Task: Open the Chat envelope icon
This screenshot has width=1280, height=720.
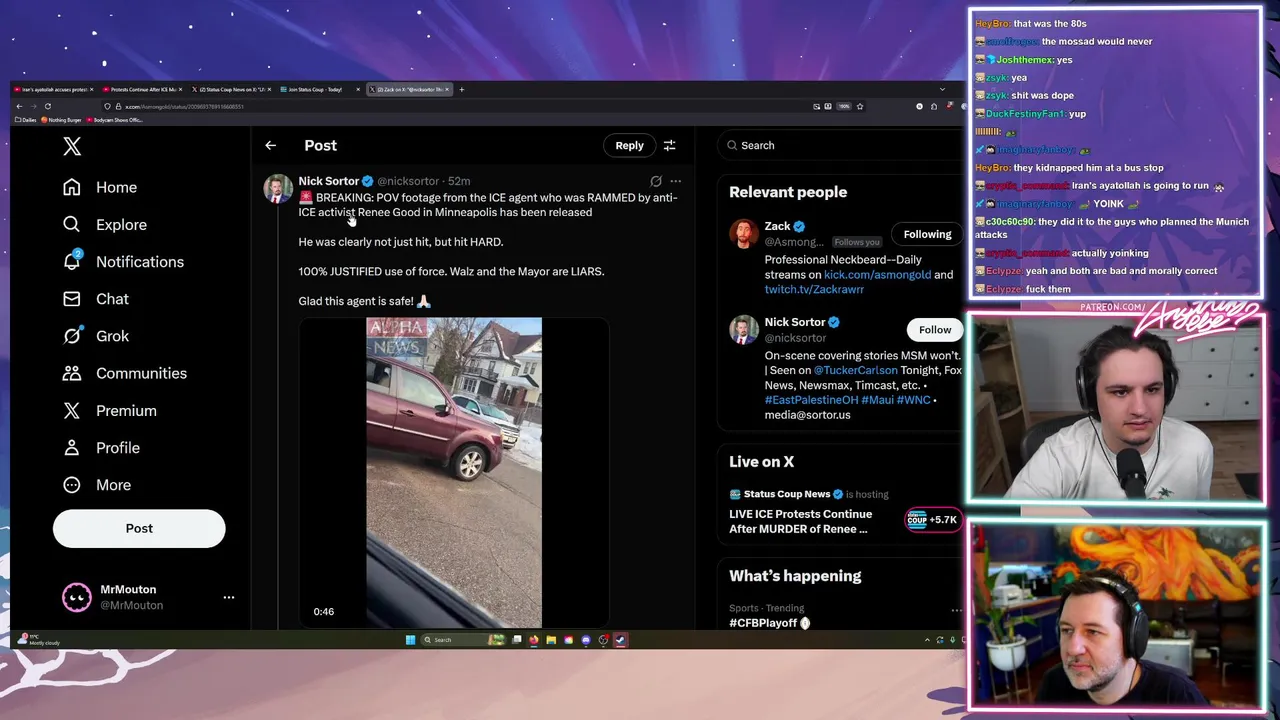Action: tap(71, 299)
